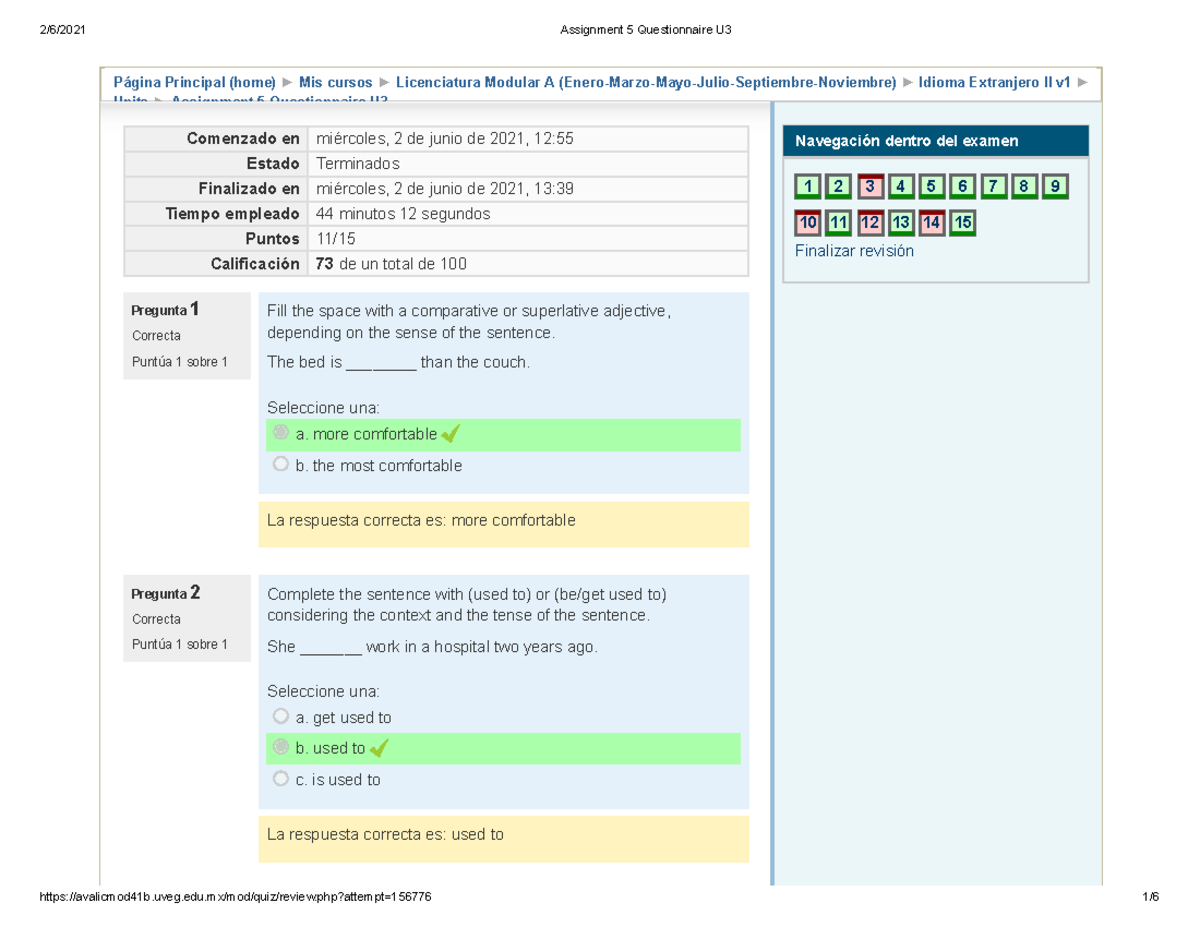Jump to question 3 in exam navigation
Screen dimensions: 1200x927
(x=870, y=186)
